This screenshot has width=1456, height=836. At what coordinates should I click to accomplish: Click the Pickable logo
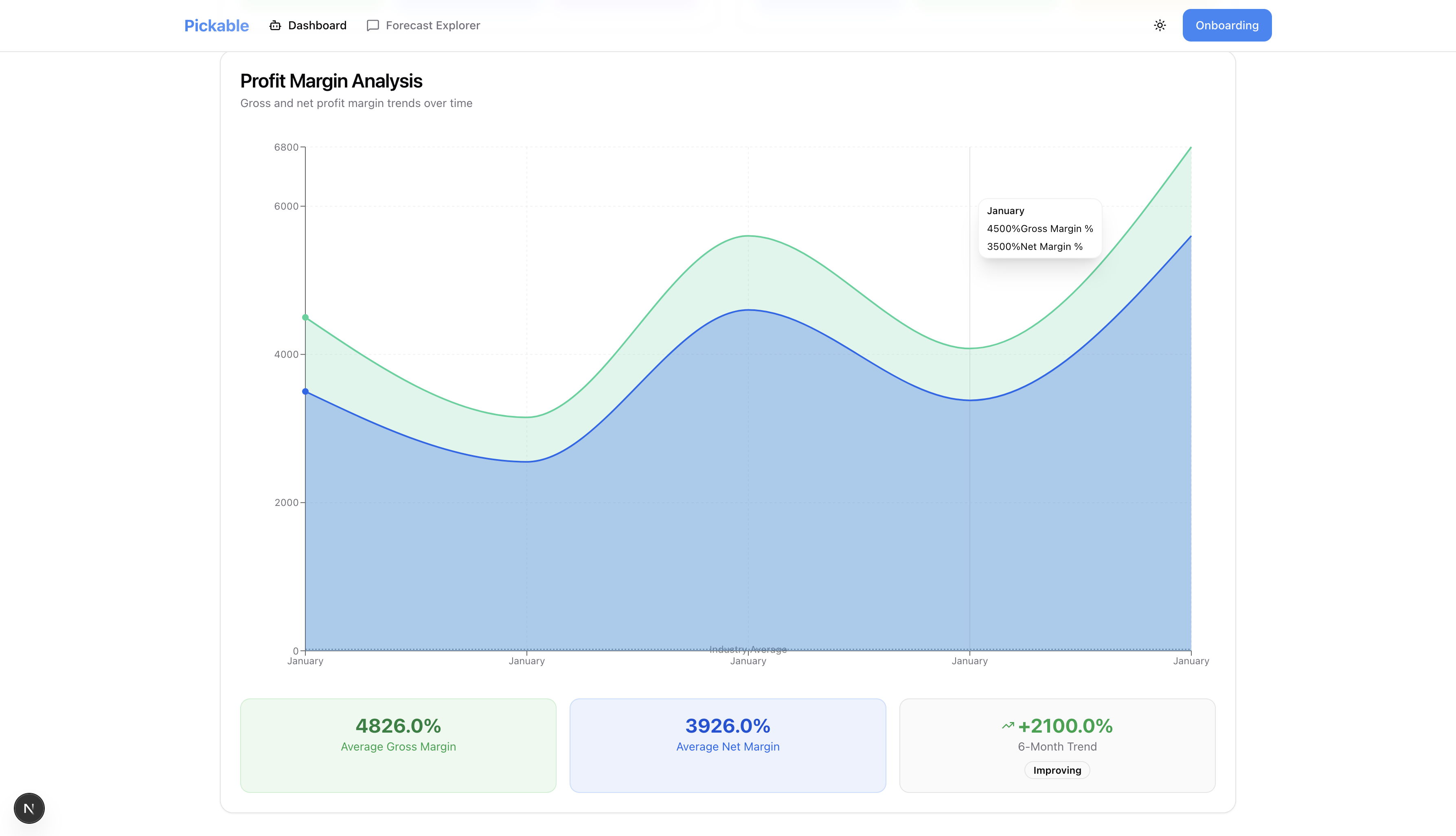[x=216, y=25]
